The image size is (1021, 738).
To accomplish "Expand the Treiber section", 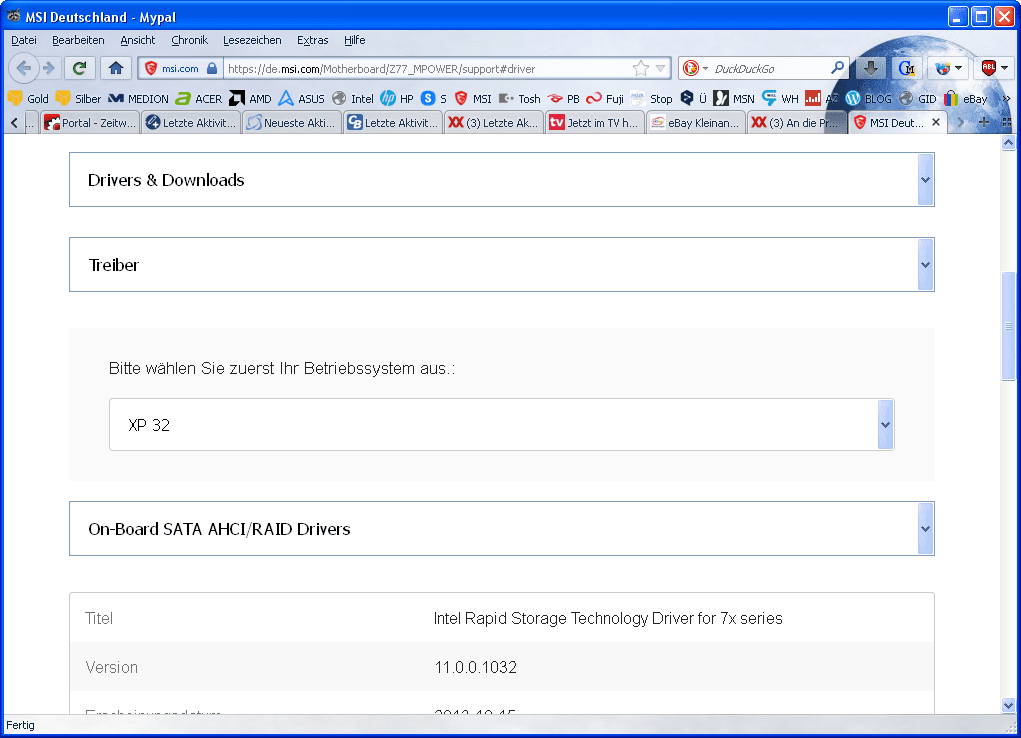I will click(x=501, y=264).
